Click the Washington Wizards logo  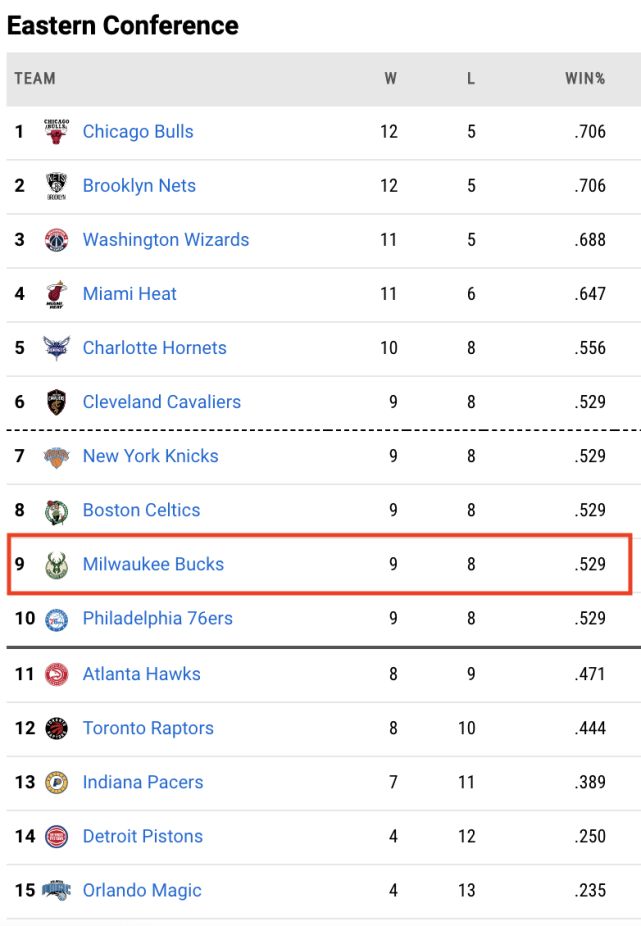click(x=57, y=240)
